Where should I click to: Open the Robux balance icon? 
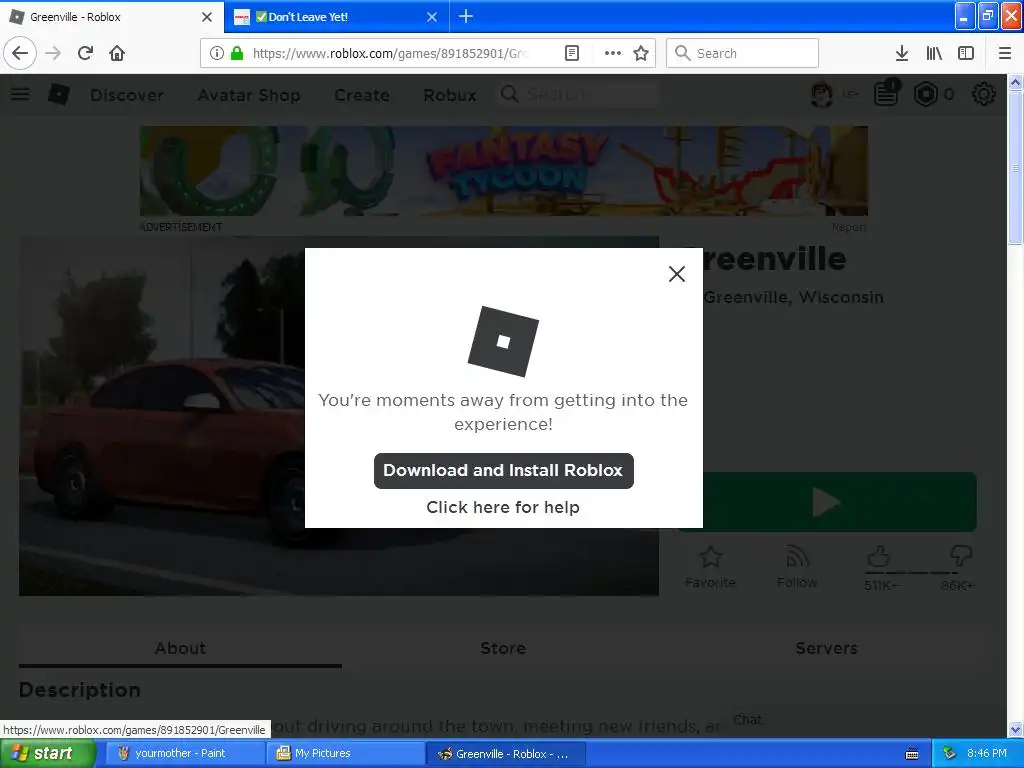click(925, 95)
